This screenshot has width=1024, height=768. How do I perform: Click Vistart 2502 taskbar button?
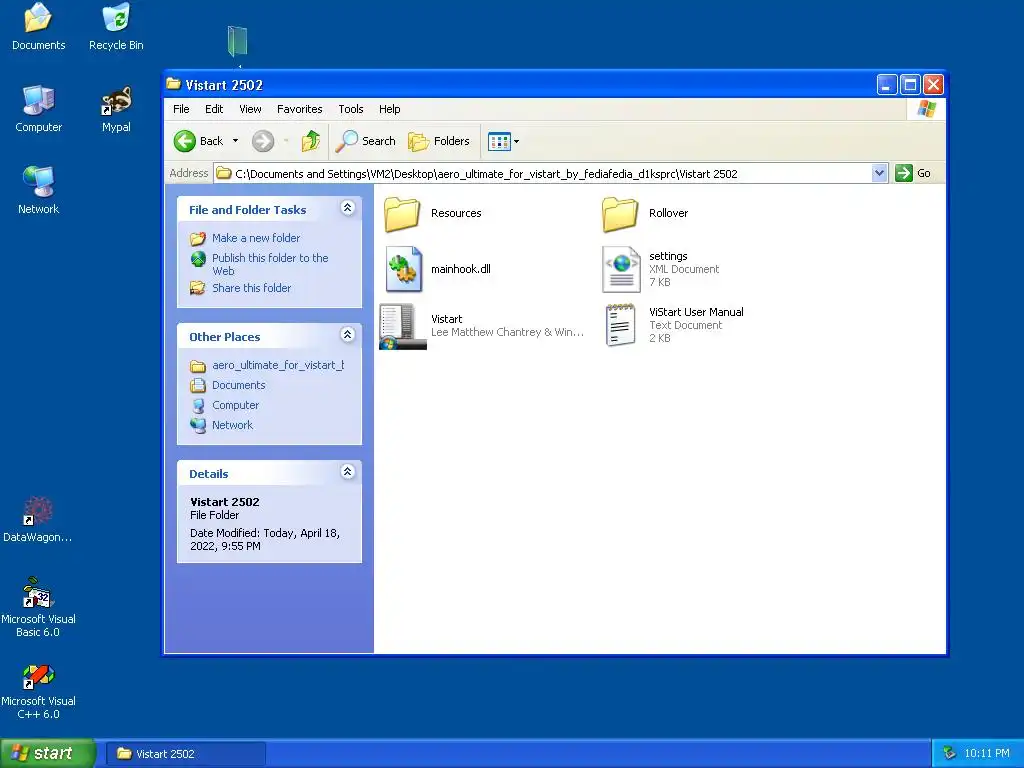(186, 754)
